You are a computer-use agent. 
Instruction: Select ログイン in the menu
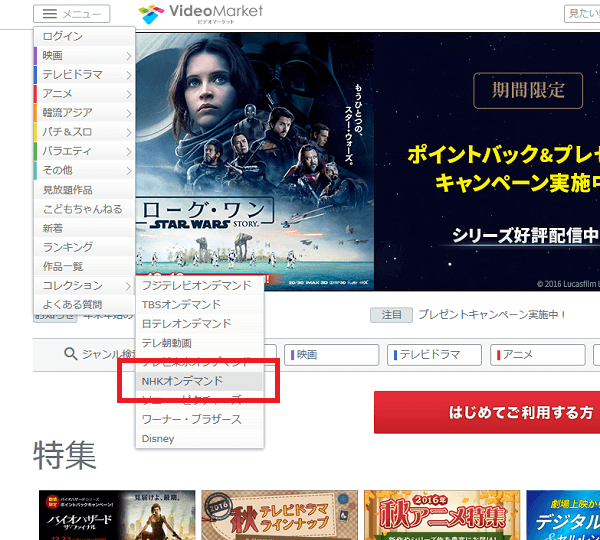[x=85, y=36]
